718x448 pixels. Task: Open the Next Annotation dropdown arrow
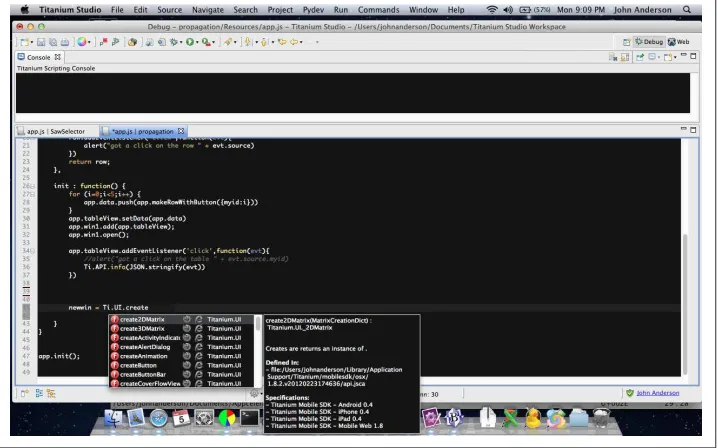(256, 43)
